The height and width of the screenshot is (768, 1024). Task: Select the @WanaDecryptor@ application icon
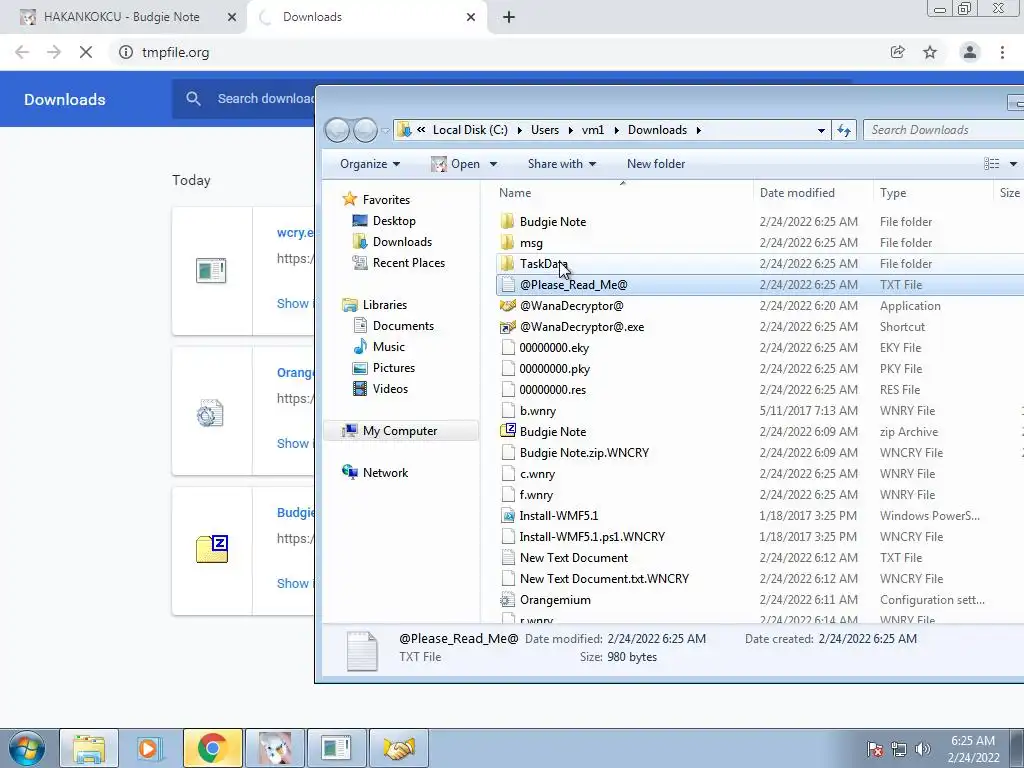coord(507,306)
